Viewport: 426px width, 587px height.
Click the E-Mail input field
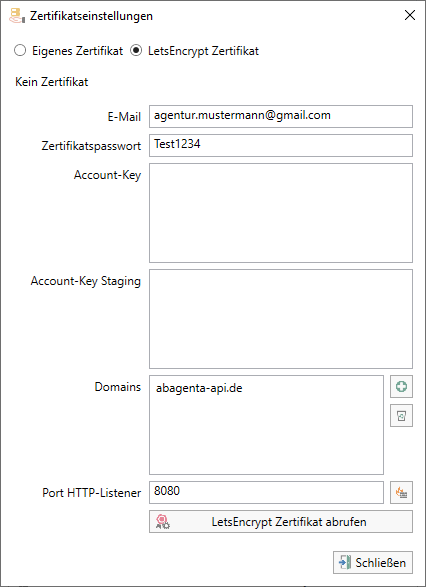coord(281,116)
